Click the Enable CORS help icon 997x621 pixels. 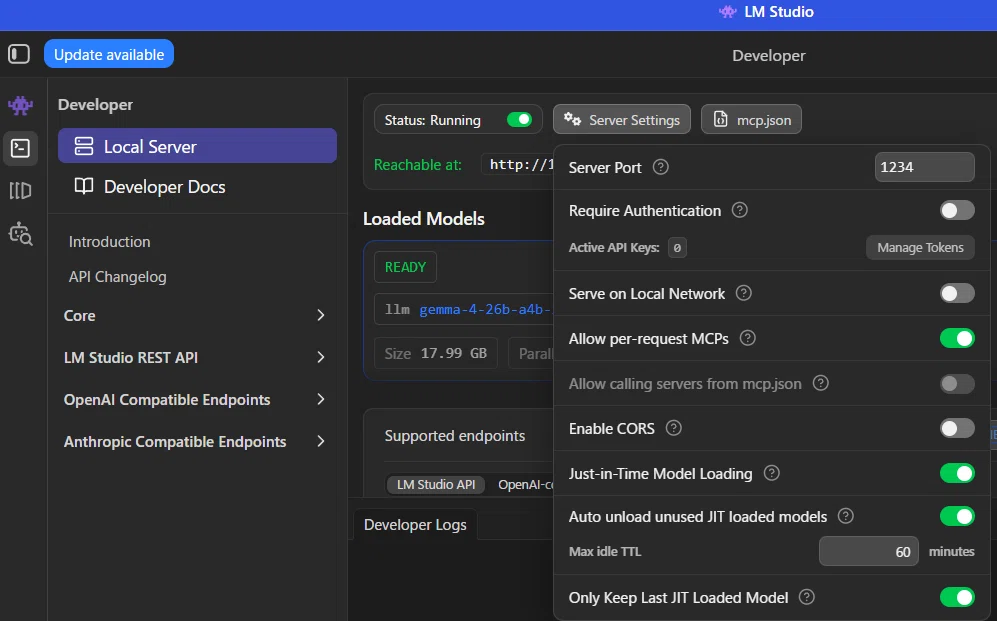pyautogui.click(x=673, y=428)
